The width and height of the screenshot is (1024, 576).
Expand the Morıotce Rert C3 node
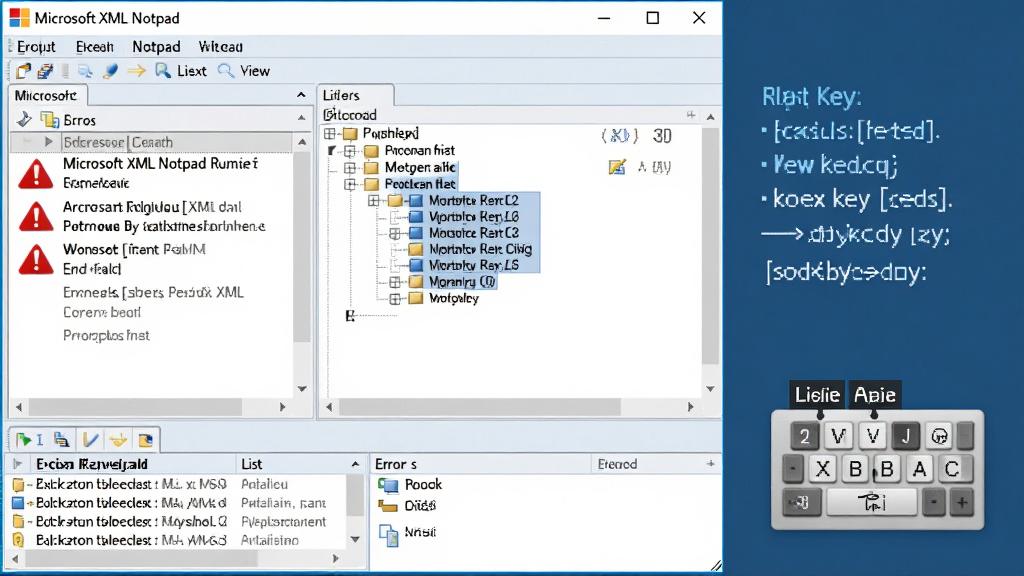pyautogui.click(x=395, y=233)
